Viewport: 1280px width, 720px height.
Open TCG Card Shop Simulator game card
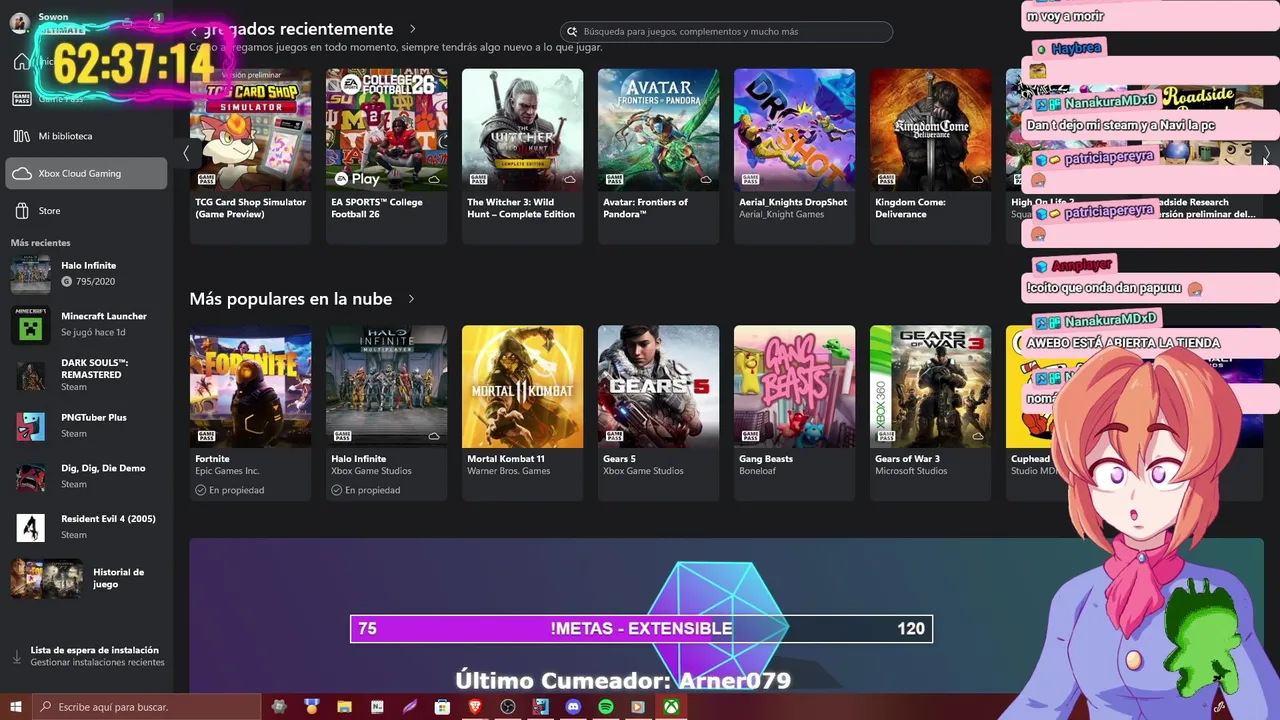[x=250, y=156]
